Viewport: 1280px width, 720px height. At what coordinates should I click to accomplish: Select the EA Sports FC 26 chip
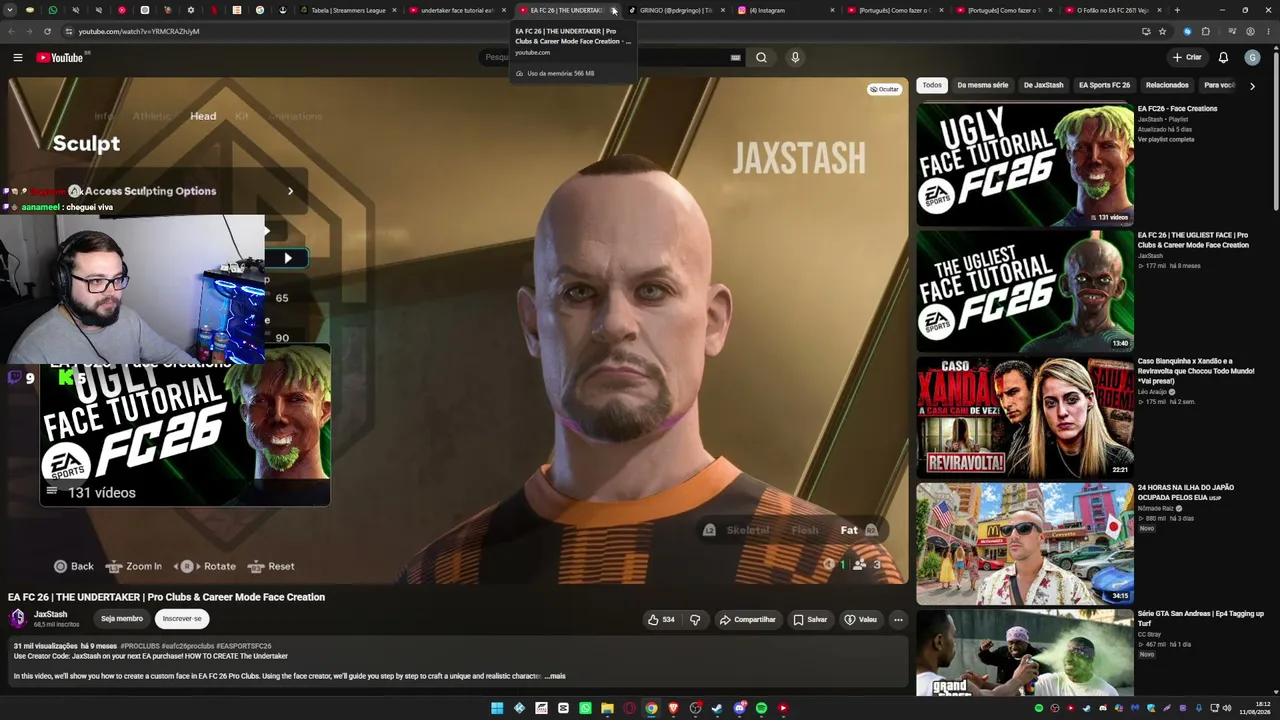click(1104, 85)
